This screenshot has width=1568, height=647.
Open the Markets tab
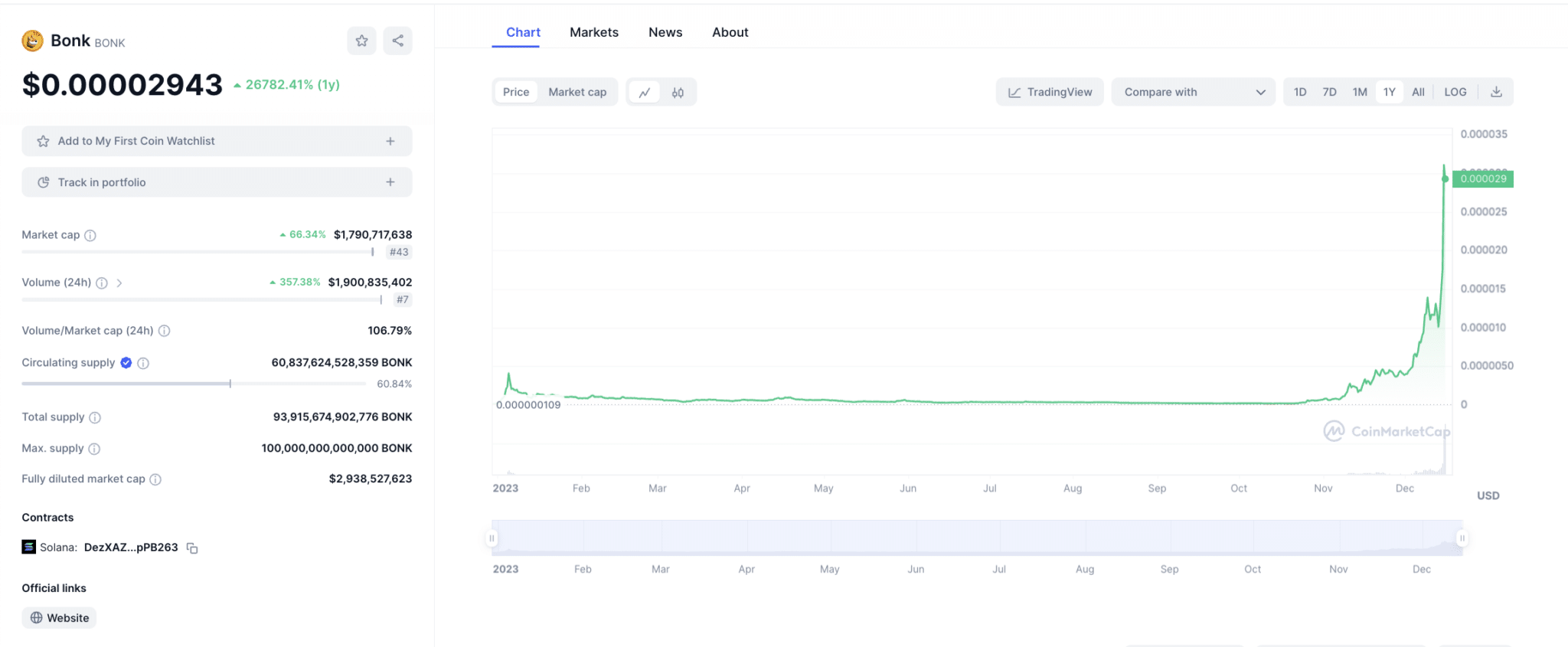coord(593,32)
